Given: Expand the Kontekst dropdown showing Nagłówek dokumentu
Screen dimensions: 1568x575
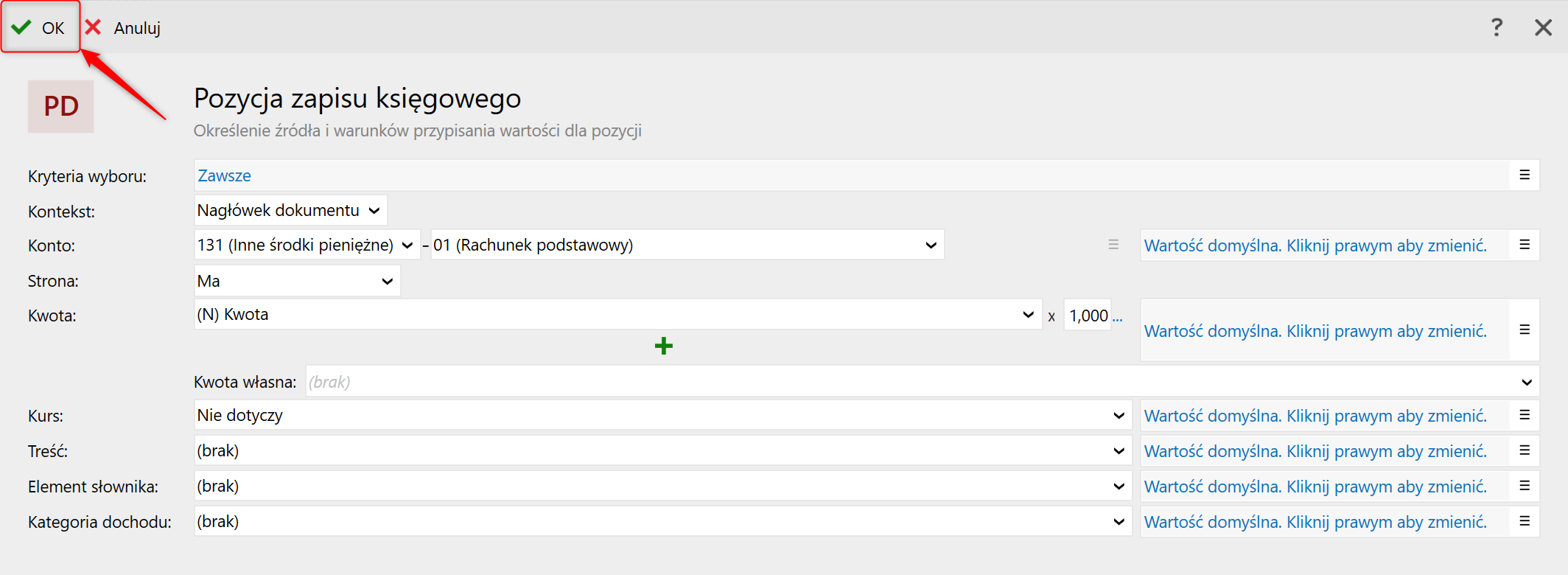Looking at the screenshot, I should tap(290, 211).
